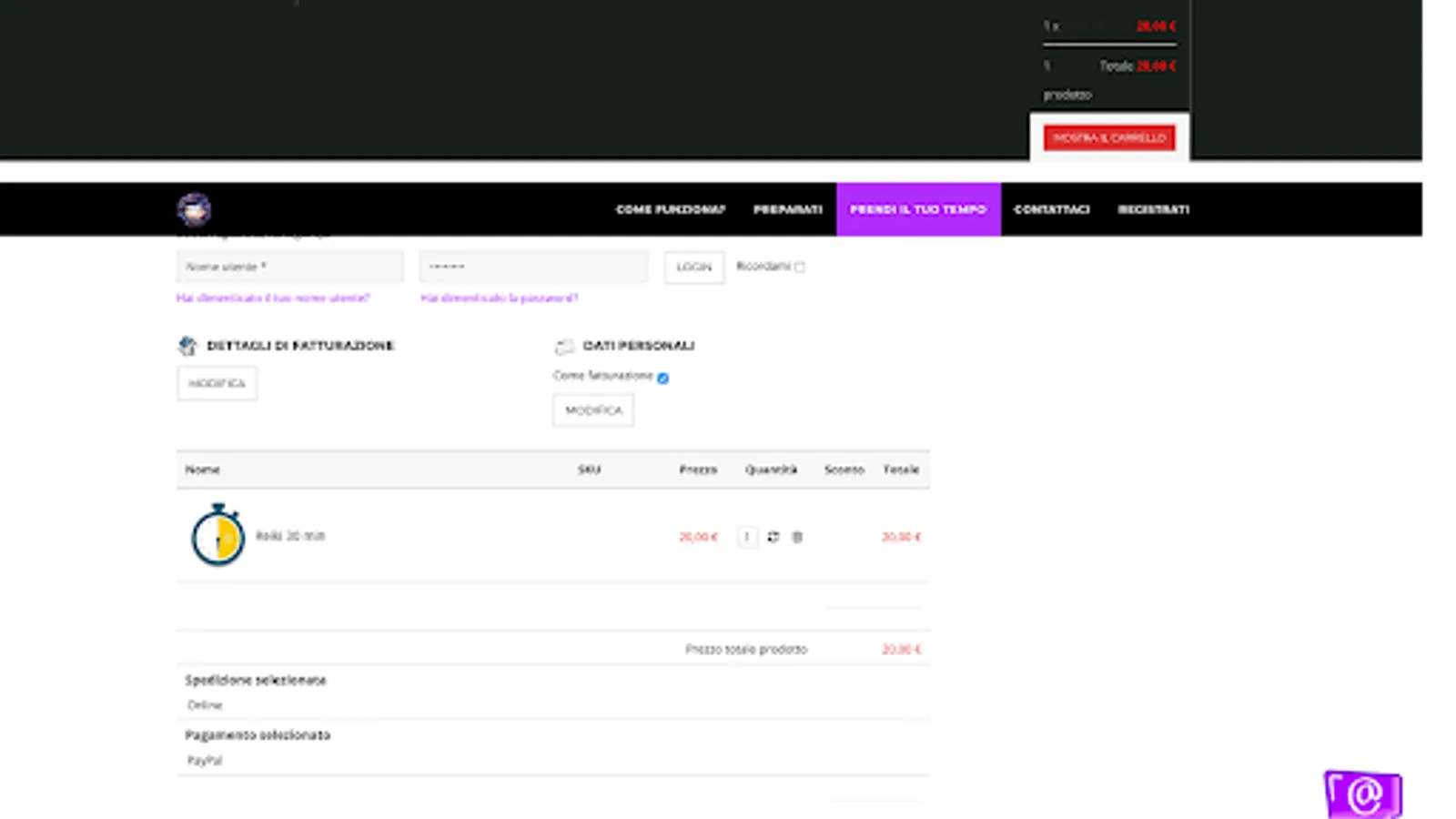Click the Reiki 30 min product name
The width and height of the screenshot is (1456, 819).
(x=290, y=536)
